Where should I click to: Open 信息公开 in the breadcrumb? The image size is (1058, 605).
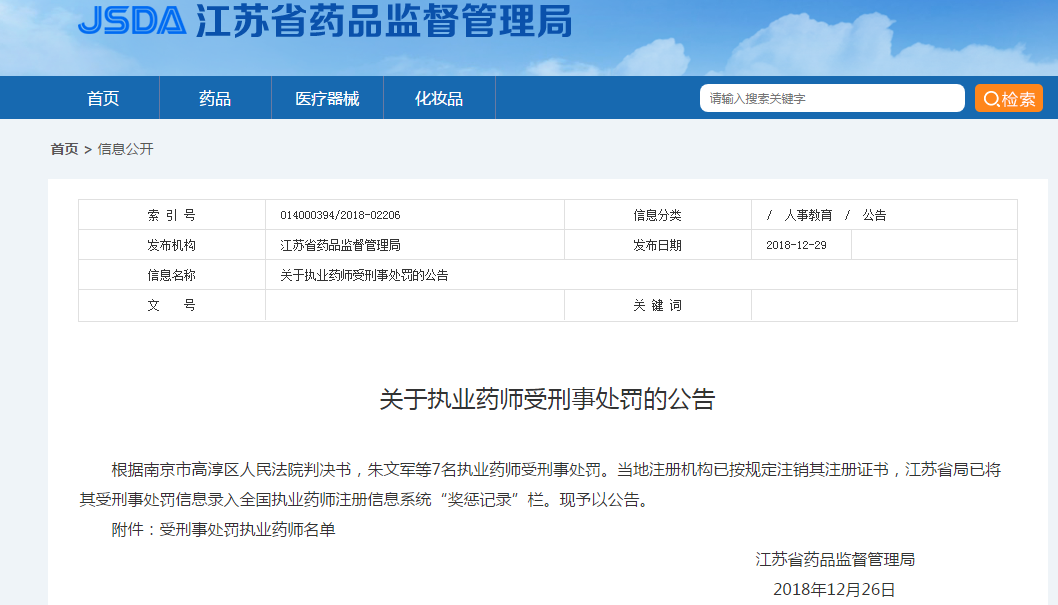point(126,149)
